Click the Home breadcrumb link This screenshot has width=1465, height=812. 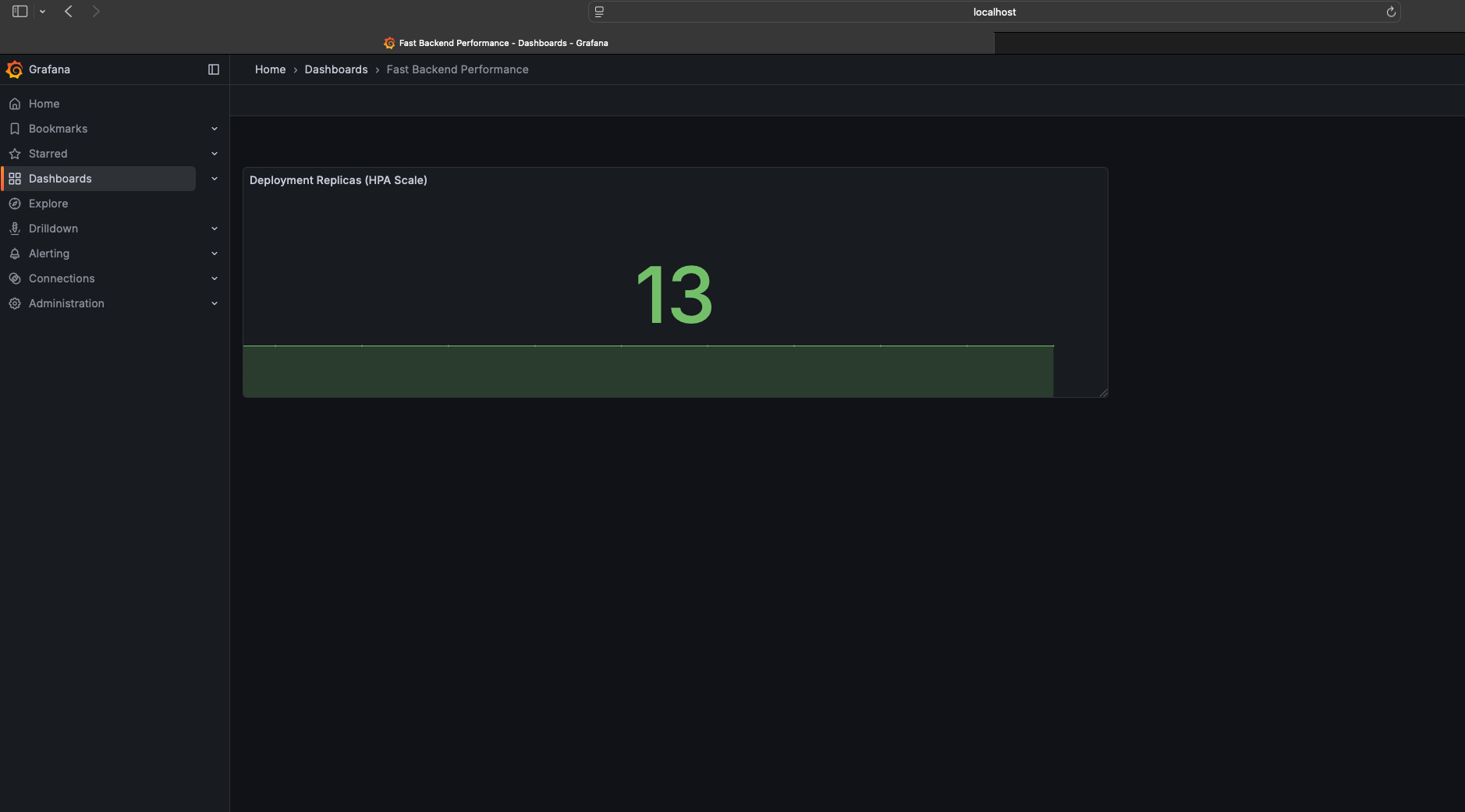(x=270, y=69)
